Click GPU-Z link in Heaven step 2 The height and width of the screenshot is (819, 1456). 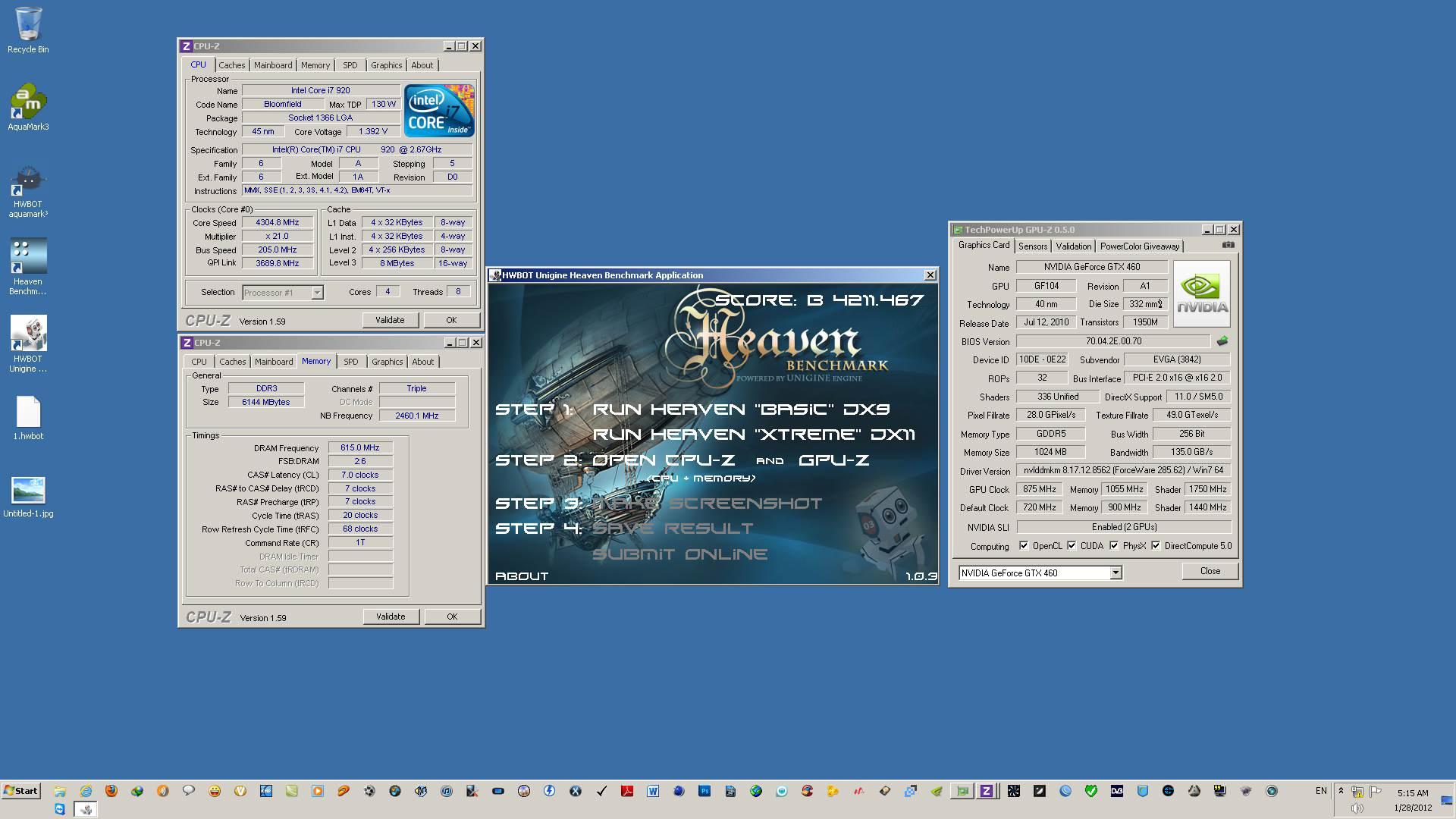coord(833,460)
